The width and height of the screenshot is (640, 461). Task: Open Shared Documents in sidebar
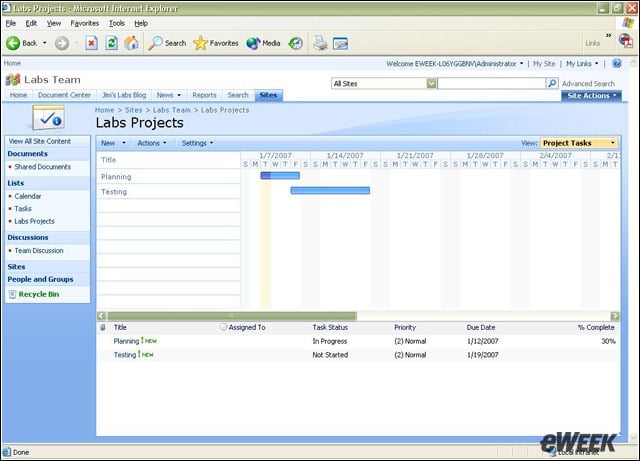(42, 167)
